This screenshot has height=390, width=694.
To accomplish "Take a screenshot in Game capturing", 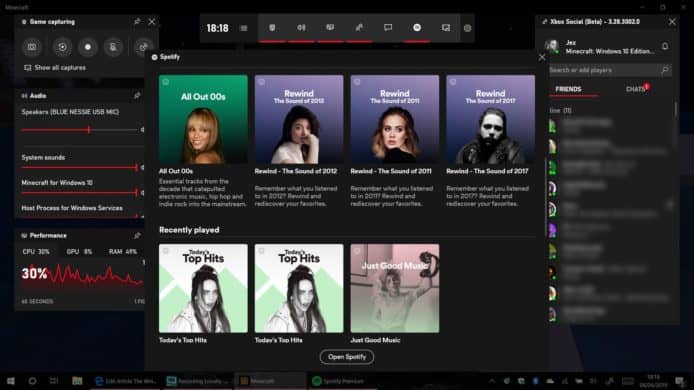I will pos(32,47).
